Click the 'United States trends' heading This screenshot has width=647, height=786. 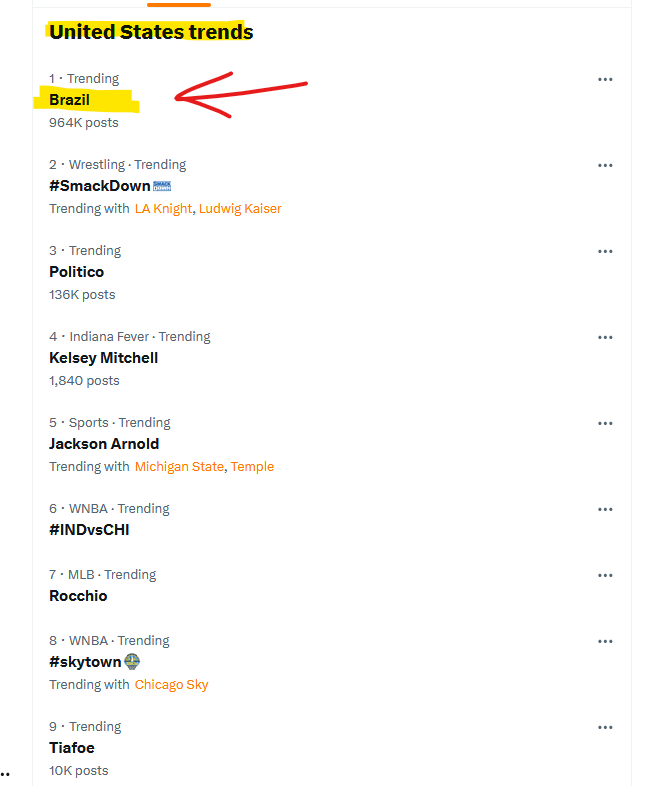(151, 32)
